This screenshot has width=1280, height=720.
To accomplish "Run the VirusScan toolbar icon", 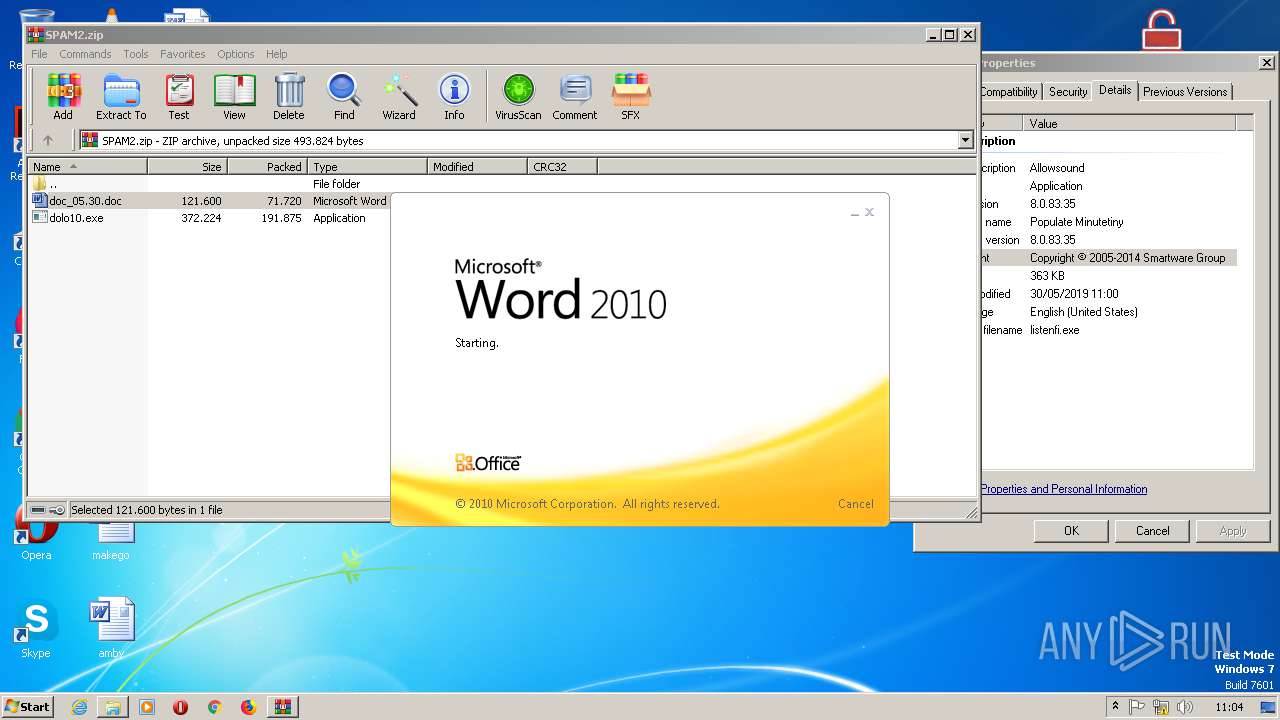I will (x=518, y=97).
